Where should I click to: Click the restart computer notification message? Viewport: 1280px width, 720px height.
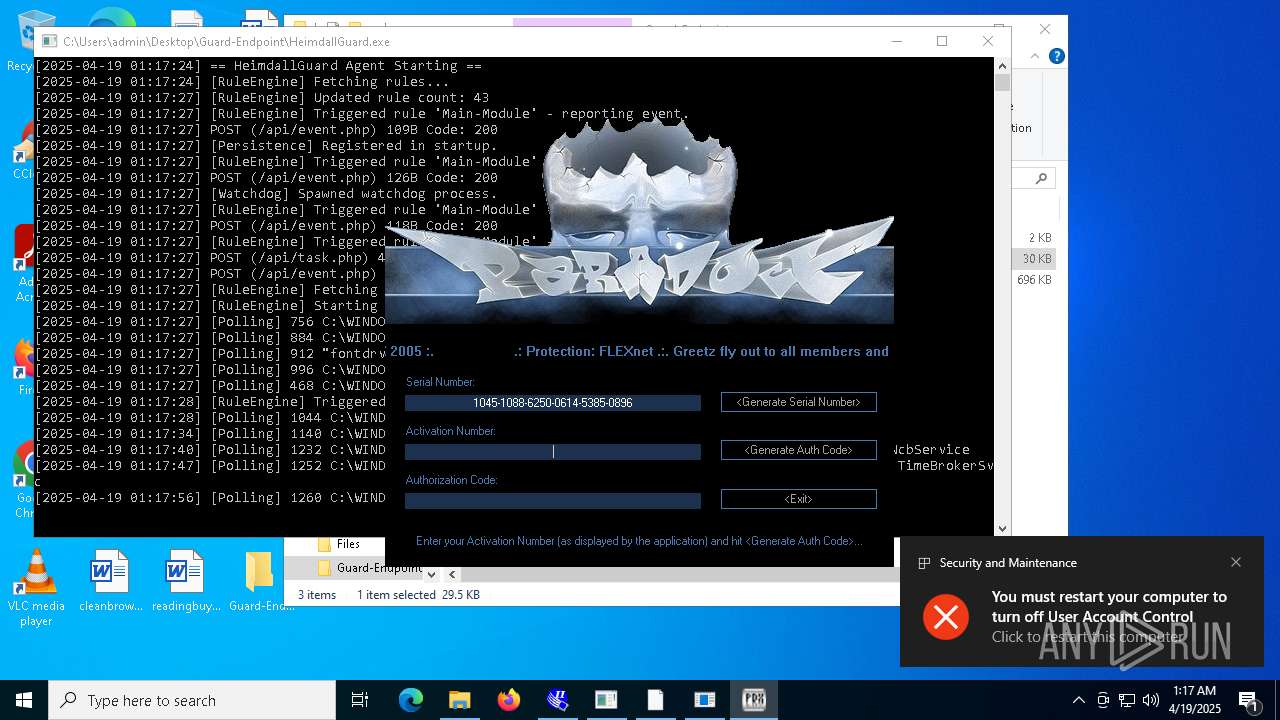coord(1109,616)
